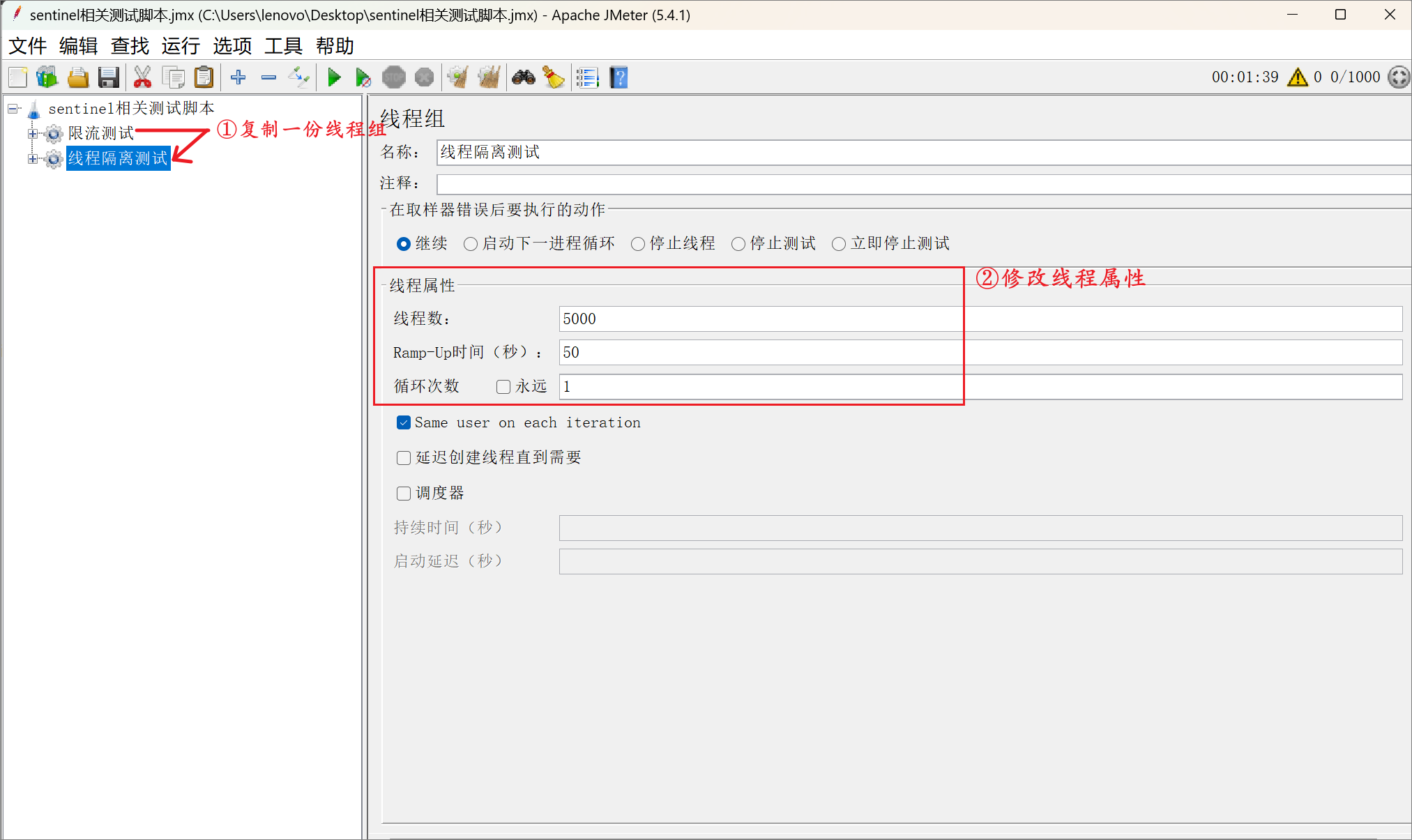Start test with no pauses icon
Image resolution: width=1412 pixels, height=840 pixels.
click(x=363, y=77)
